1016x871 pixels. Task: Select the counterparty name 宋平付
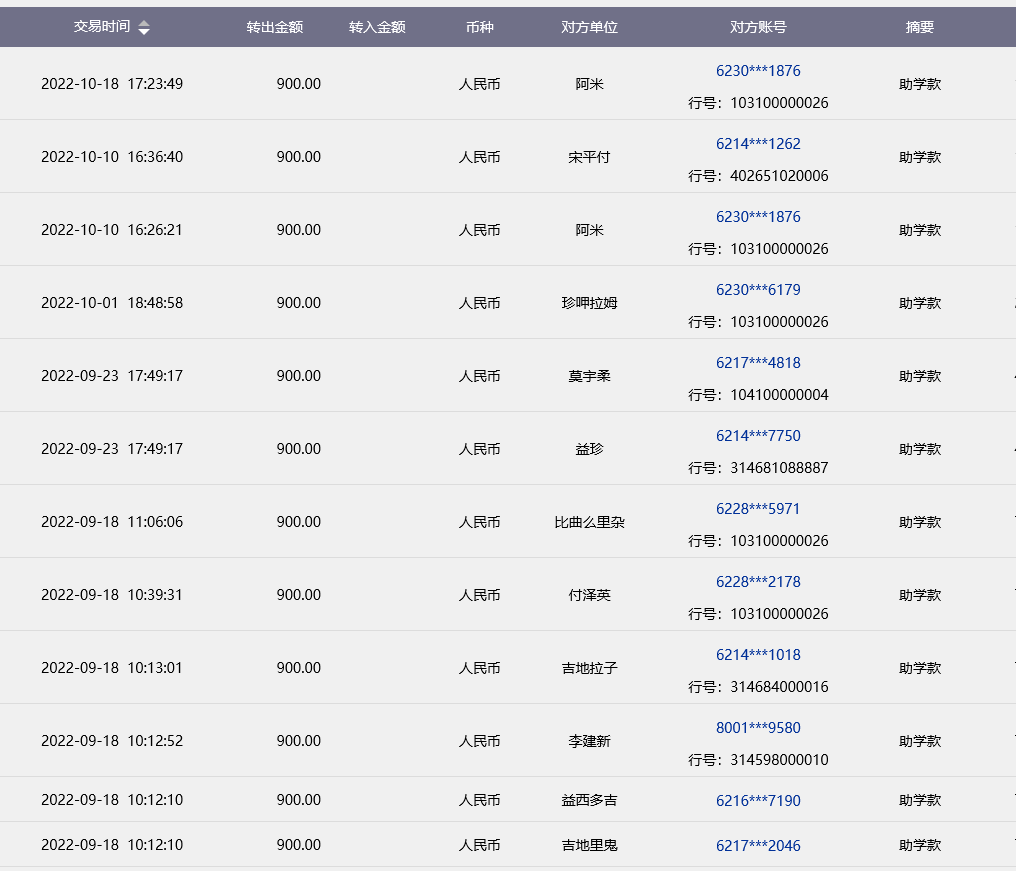589,157
